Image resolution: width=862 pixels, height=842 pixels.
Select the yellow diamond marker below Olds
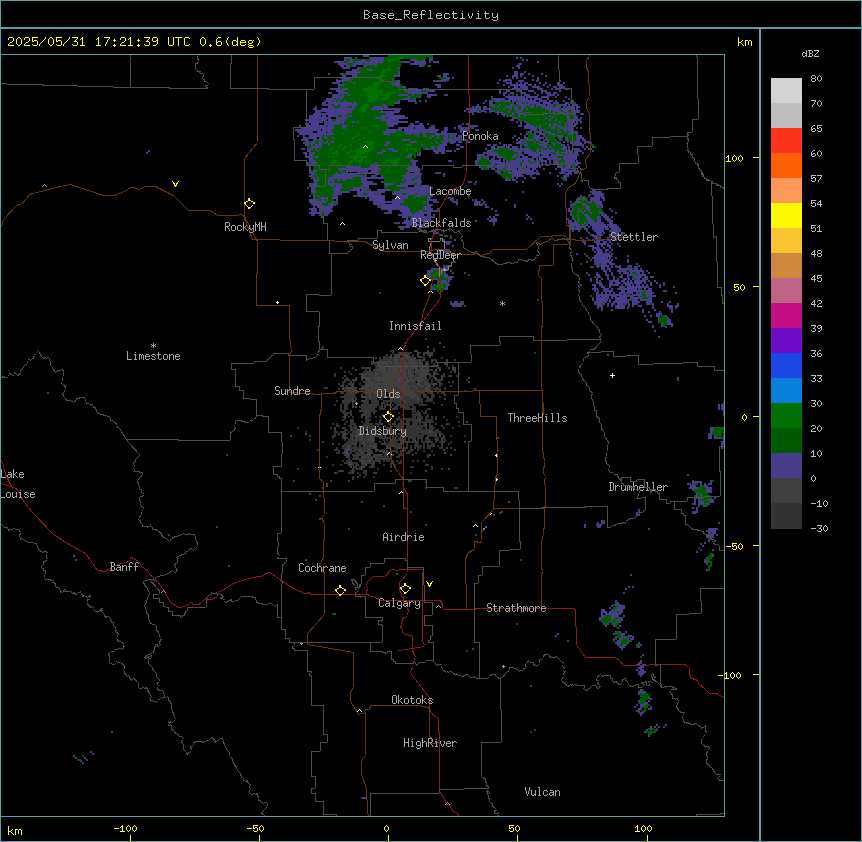389,417
